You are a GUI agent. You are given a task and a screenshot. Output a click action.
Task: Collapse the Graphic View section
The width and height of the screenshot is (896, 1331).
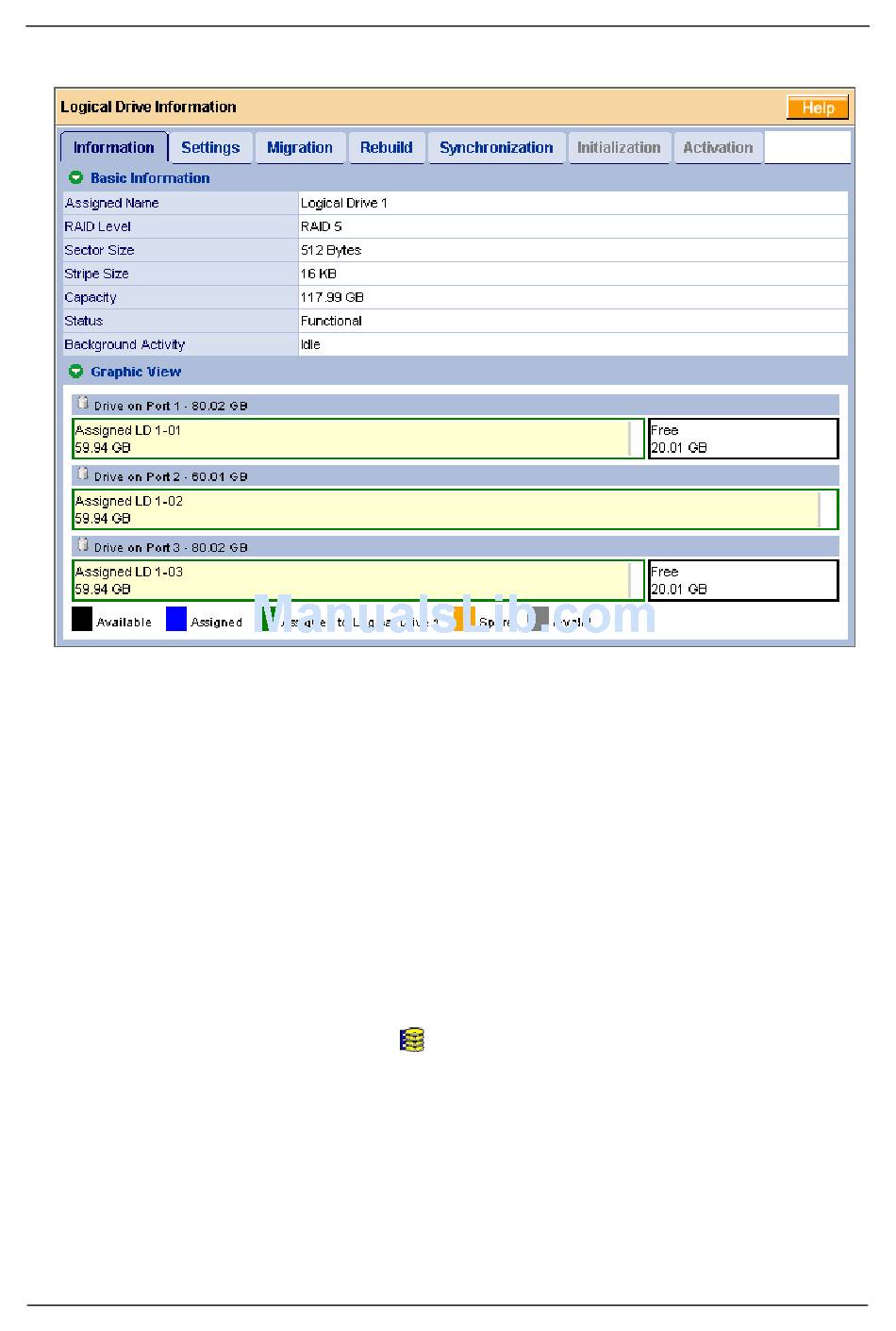pyautogui.click(x=76, y=372)
